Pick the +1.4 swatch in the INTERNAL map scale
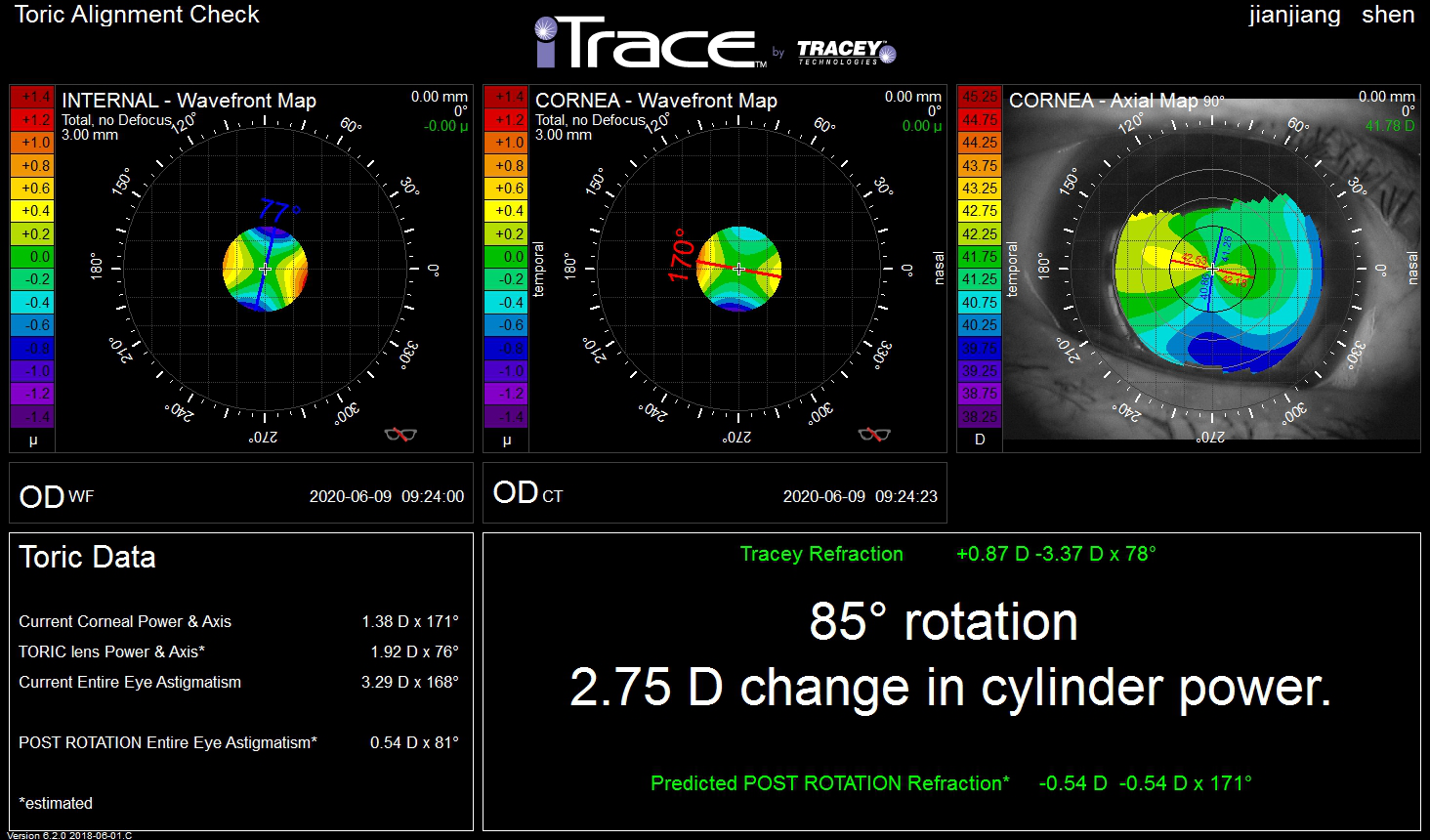 pos(32,97)
